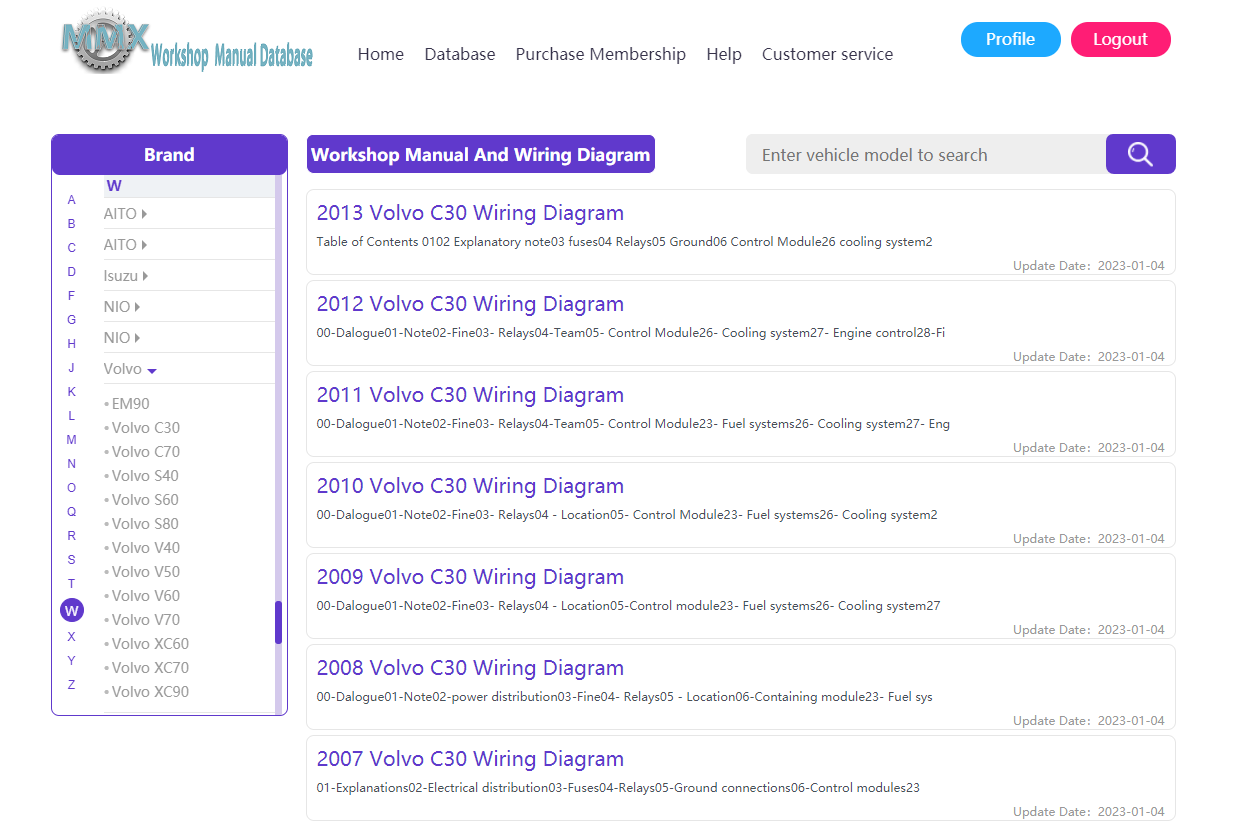Jump to brand letter G
This screenshot has width=1235, height=839.
click(x=71, y=320)
